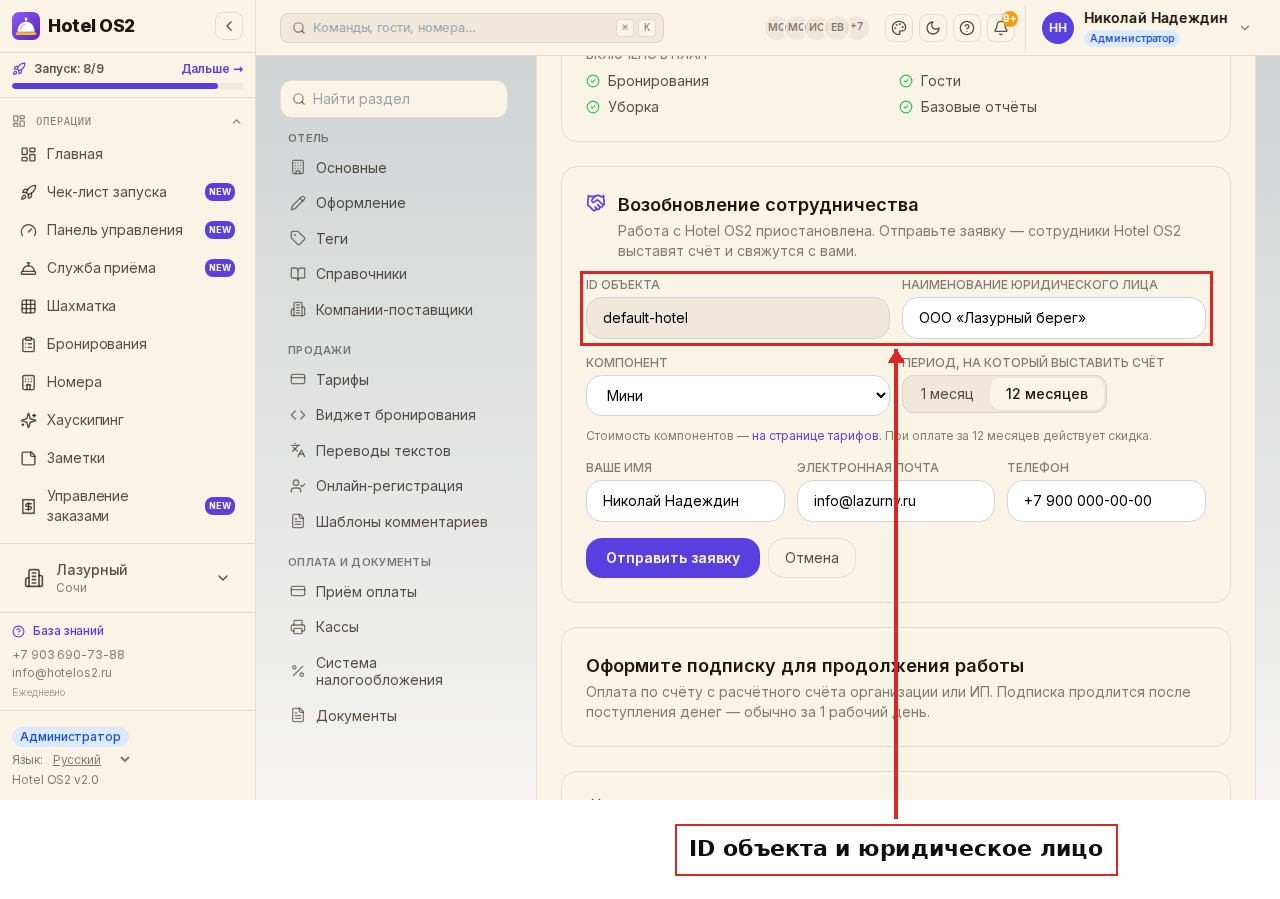Image resolution: width=1280 pixels, height=899 pixels.
Task: Collapse the ОПЕРАЦИИ section chevron
Action: tap(237, 121)
